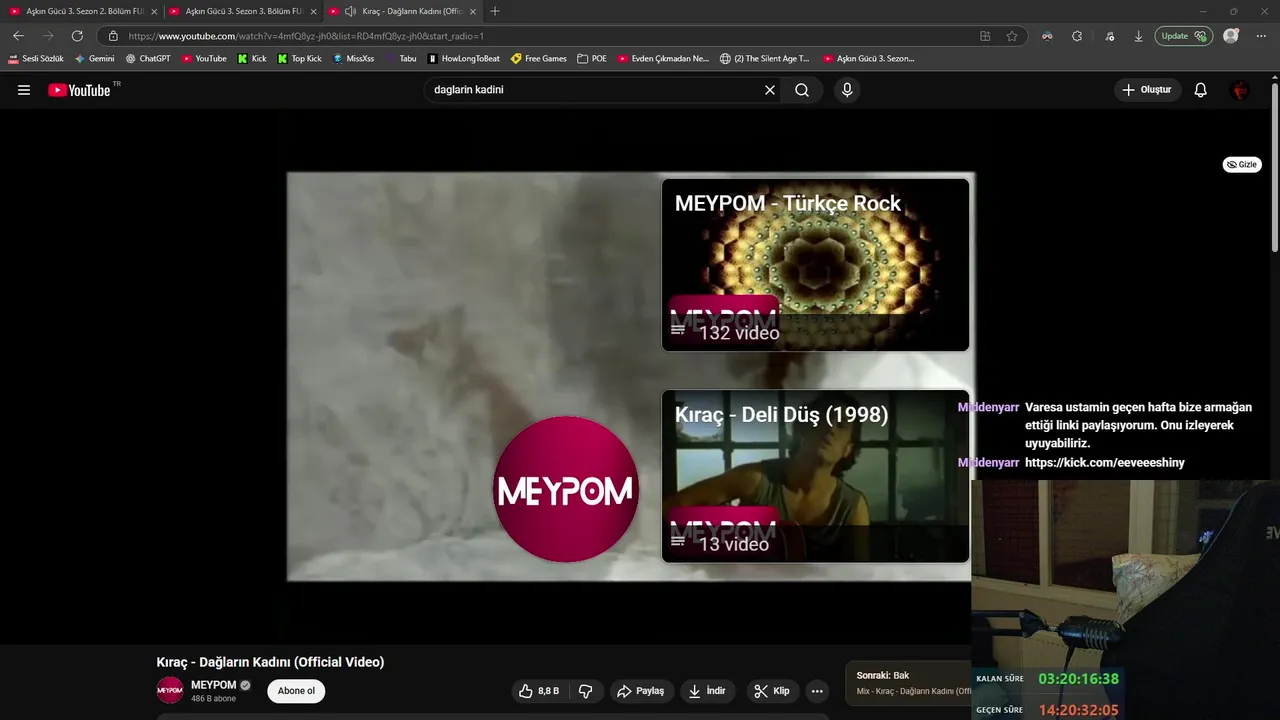The width and height of the screenshot is (1280, 720).
Task: Click the round MEYPOM channel logo end card
Action: coord(566,489)
